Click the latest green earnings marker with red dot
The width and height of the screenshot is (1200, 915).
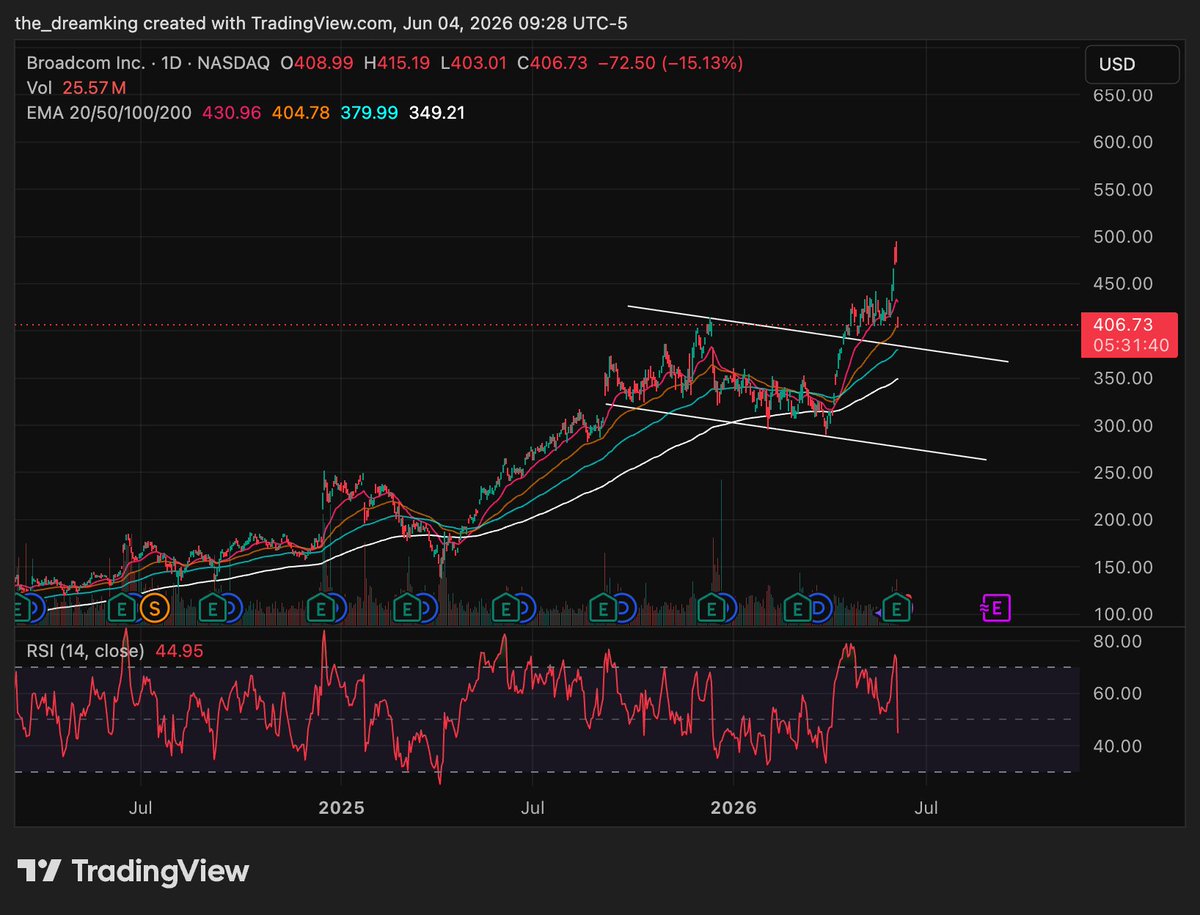(x=898, y=606)
